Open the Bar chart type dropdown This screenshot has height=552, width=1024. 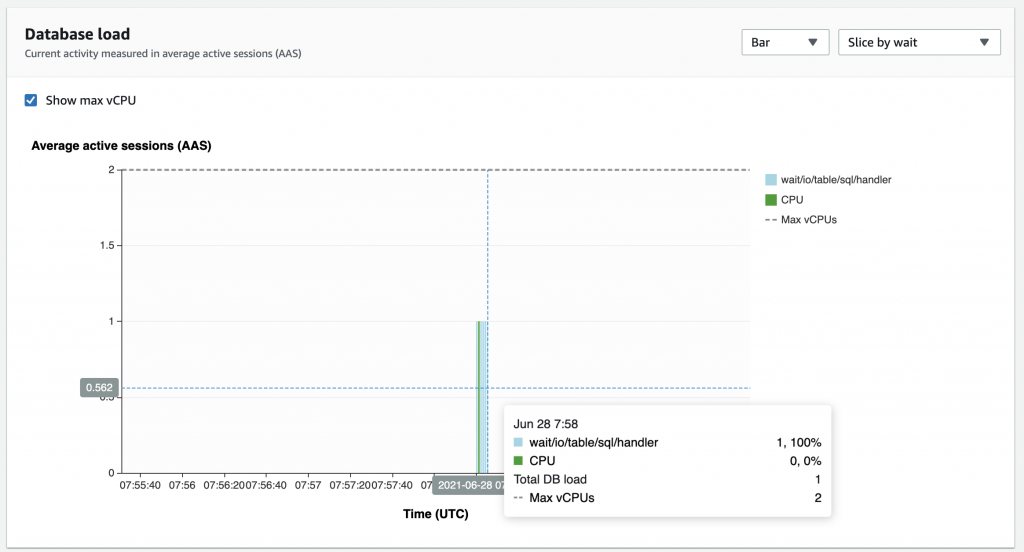[x=785, y=42]
